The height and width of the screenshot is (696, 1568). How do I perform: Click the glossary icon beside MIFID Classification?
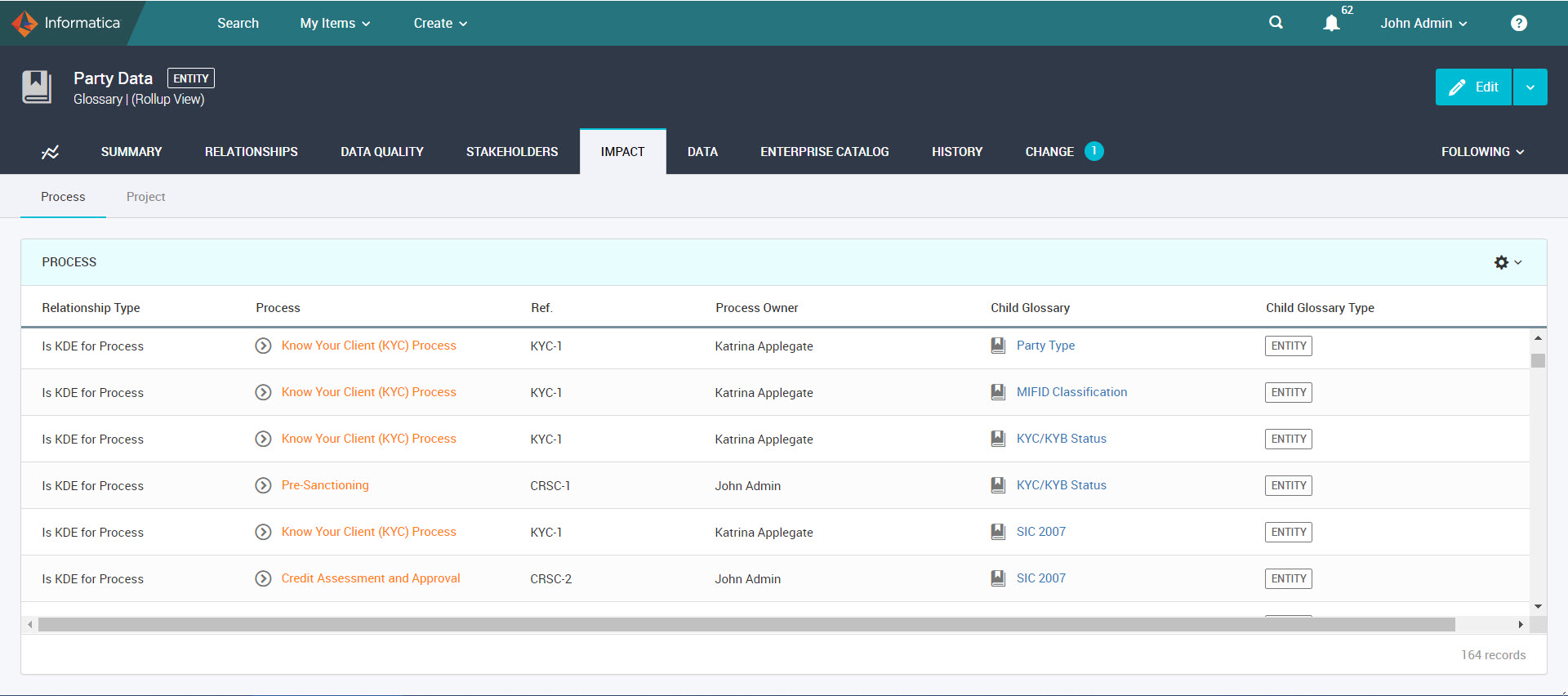[x=998, y=392]
